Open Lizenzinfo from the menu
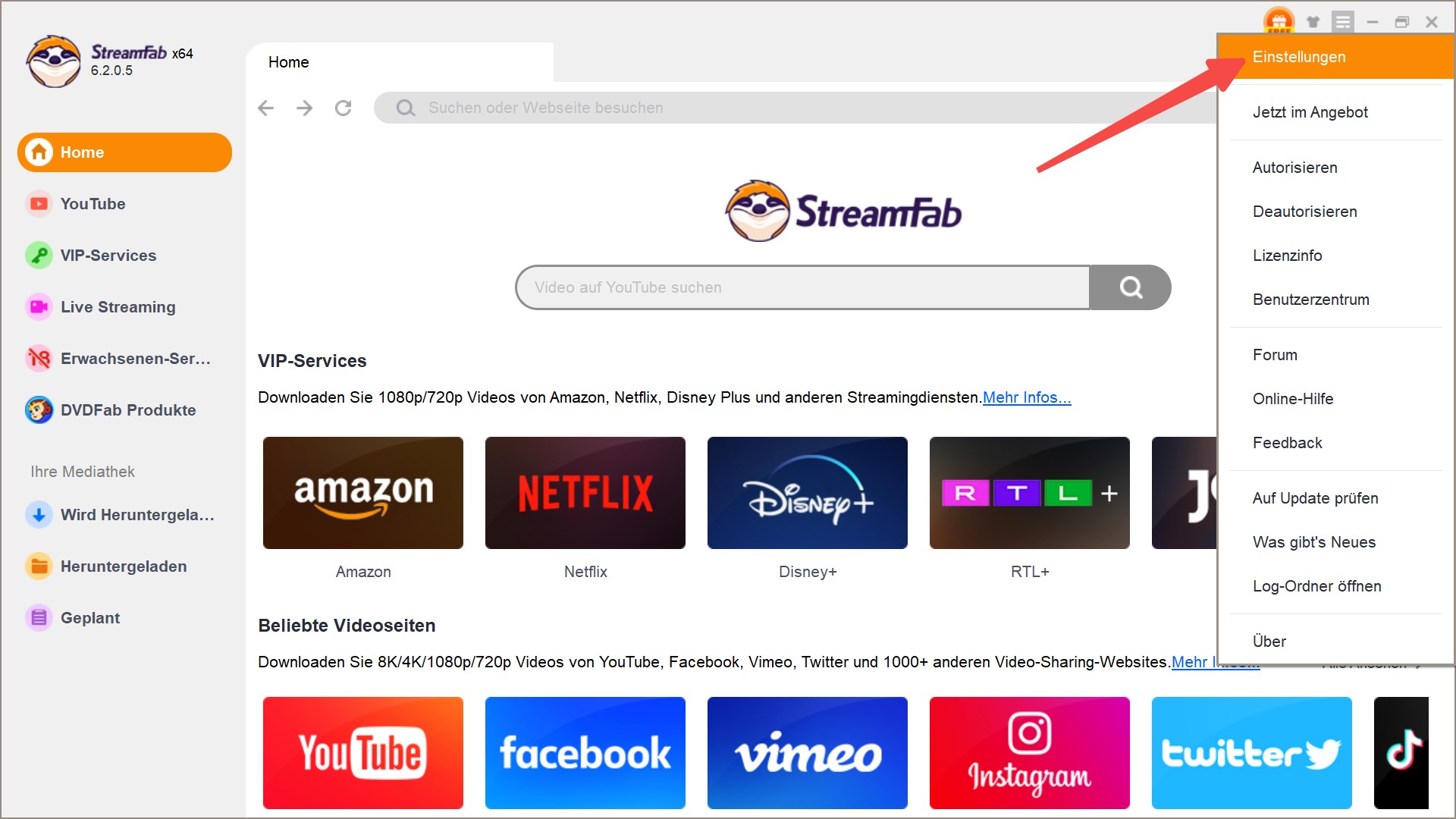 point(1336,256)
